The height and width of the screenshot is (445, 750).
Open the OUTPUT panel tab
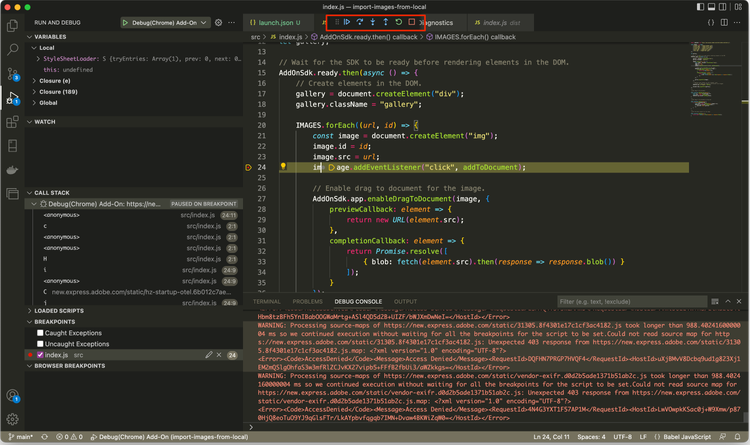click(x=405, y=301)
